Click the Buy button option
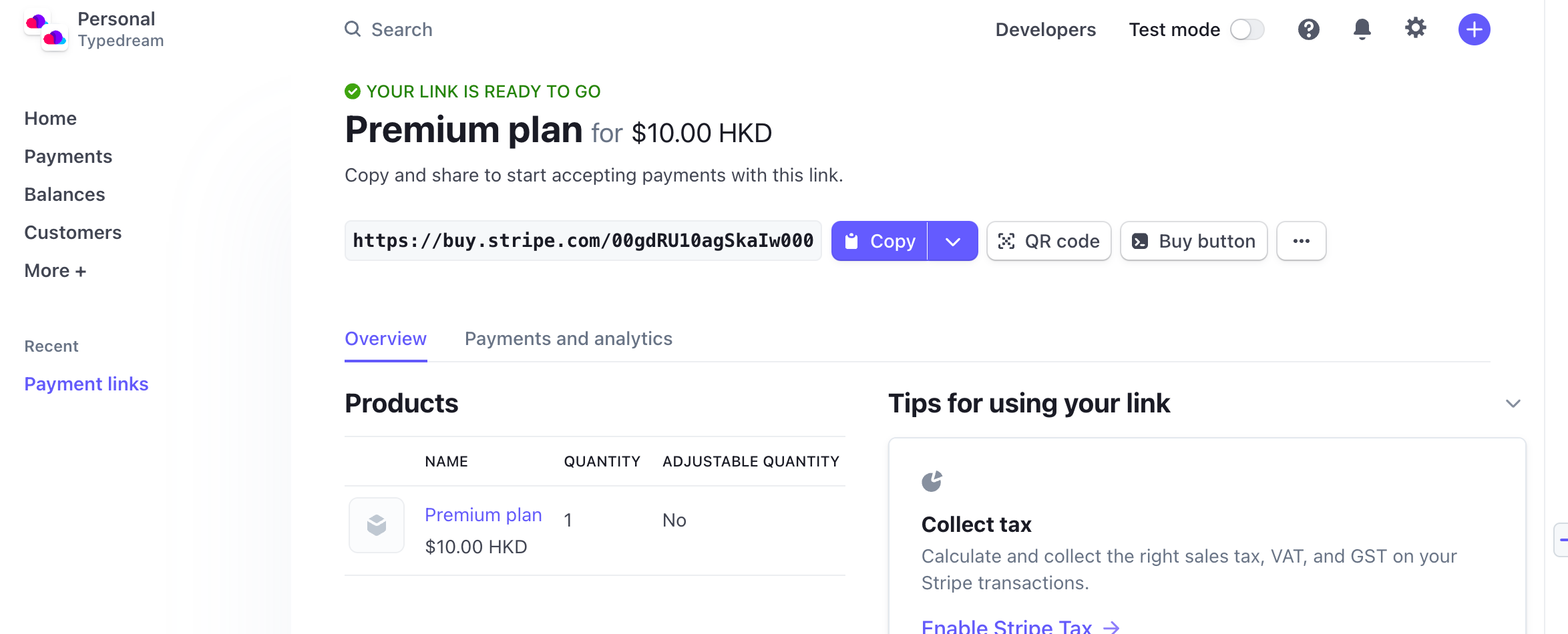 [1193, 241]
